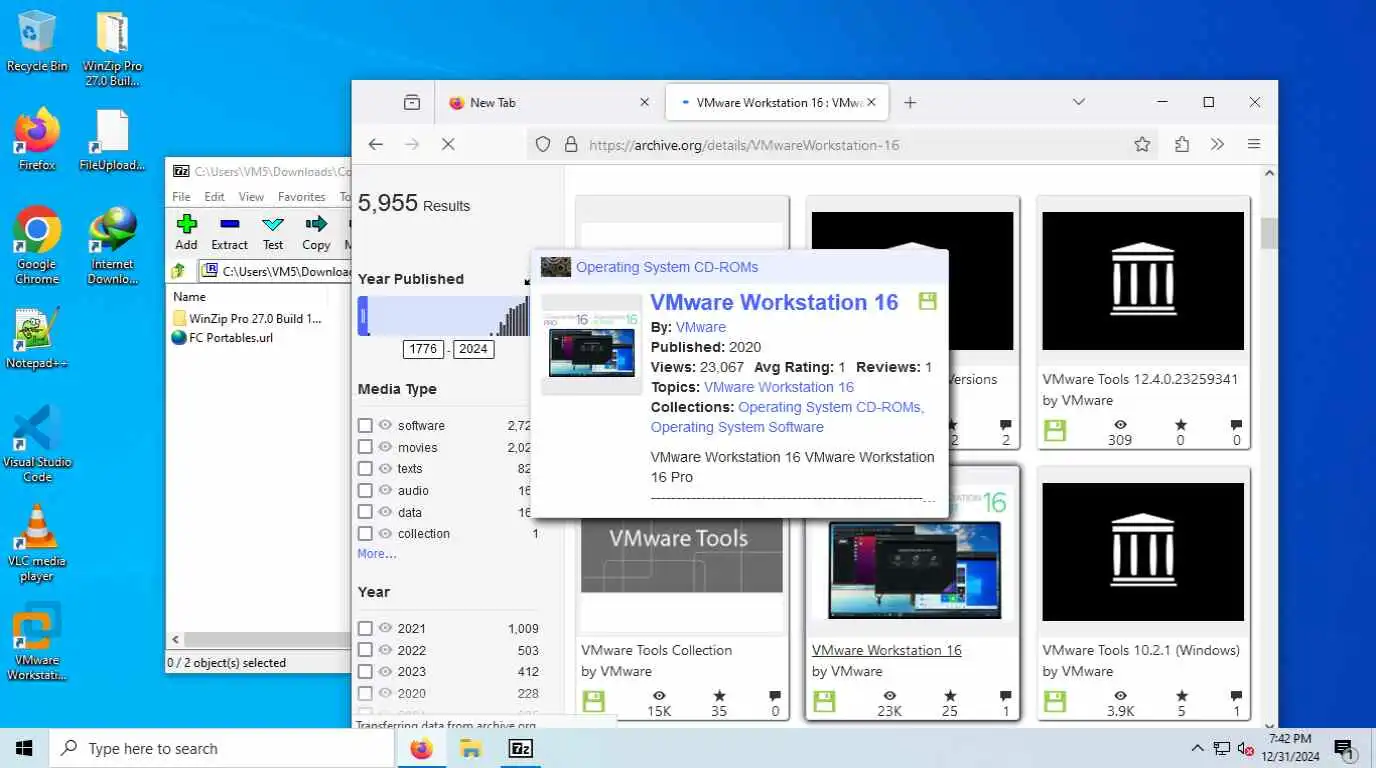Open Recycle Bin desktop icon
Image resolution: width=1376 pixels, height=768 pixels.
click(37, 41)
